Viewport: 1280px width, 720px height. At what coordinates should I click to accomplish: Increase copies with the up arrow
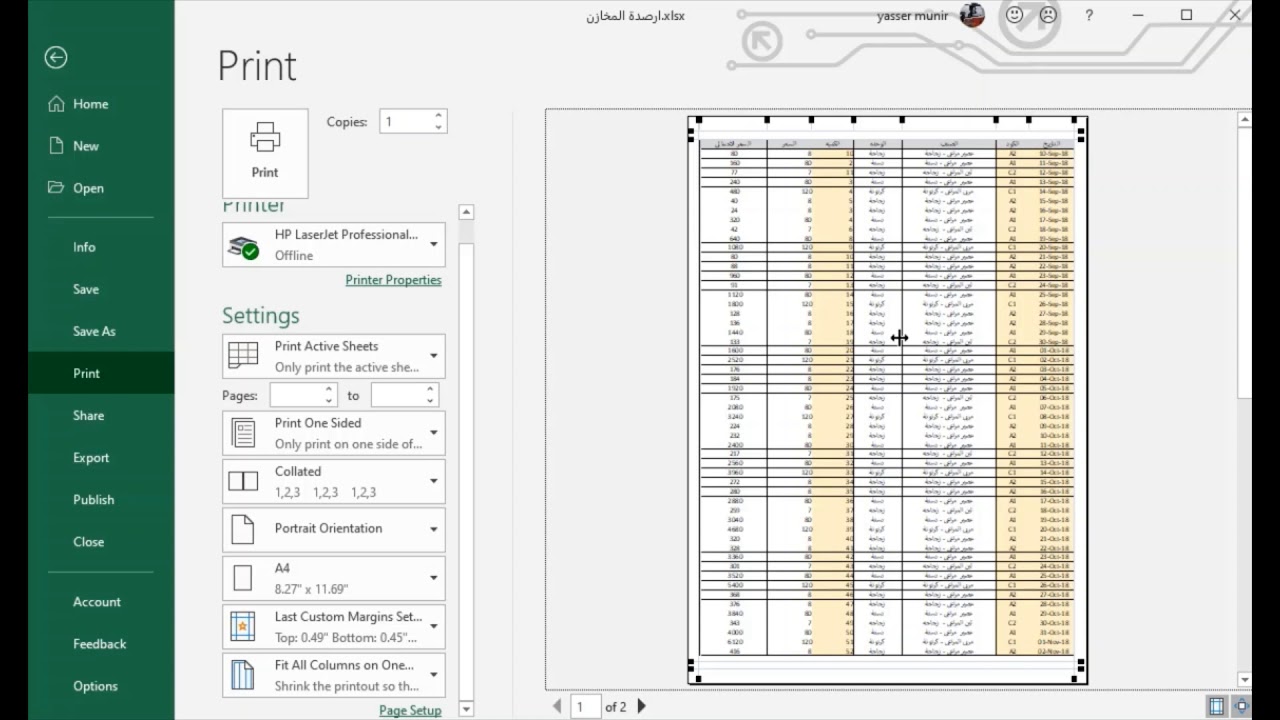click(438, 116)
